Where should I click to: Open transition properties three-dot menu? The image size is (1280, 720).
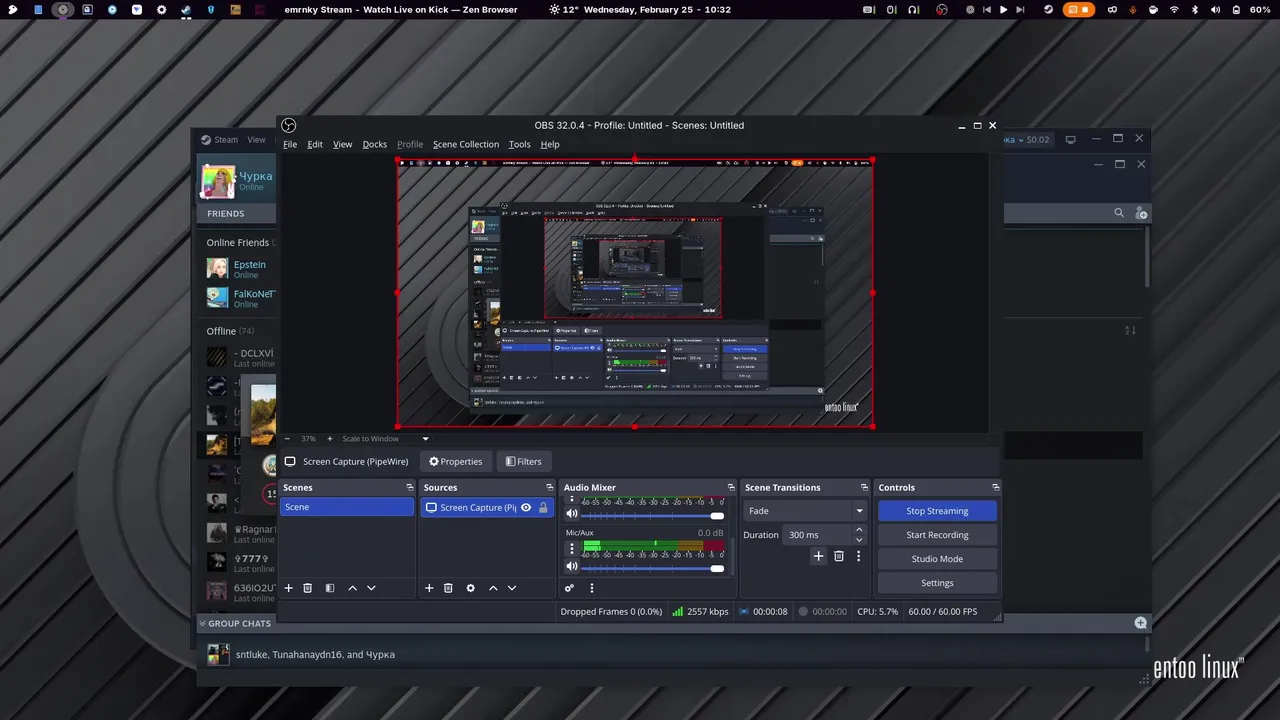tap(858, 556)
